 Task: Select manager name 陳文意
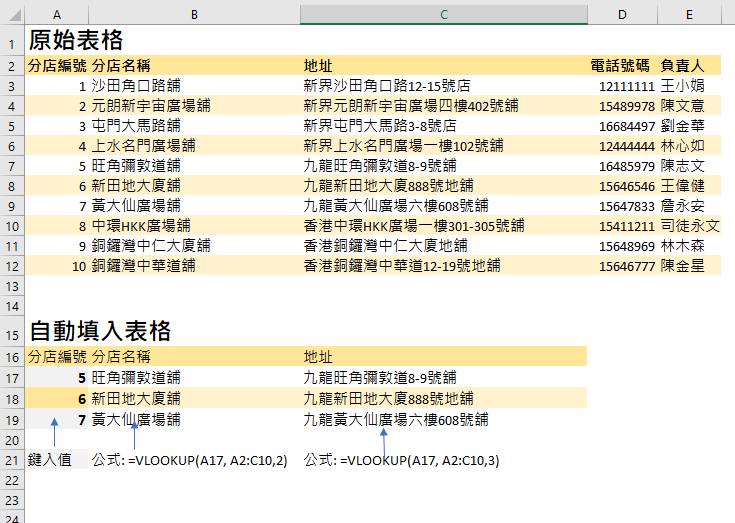[x=682, y=106]
